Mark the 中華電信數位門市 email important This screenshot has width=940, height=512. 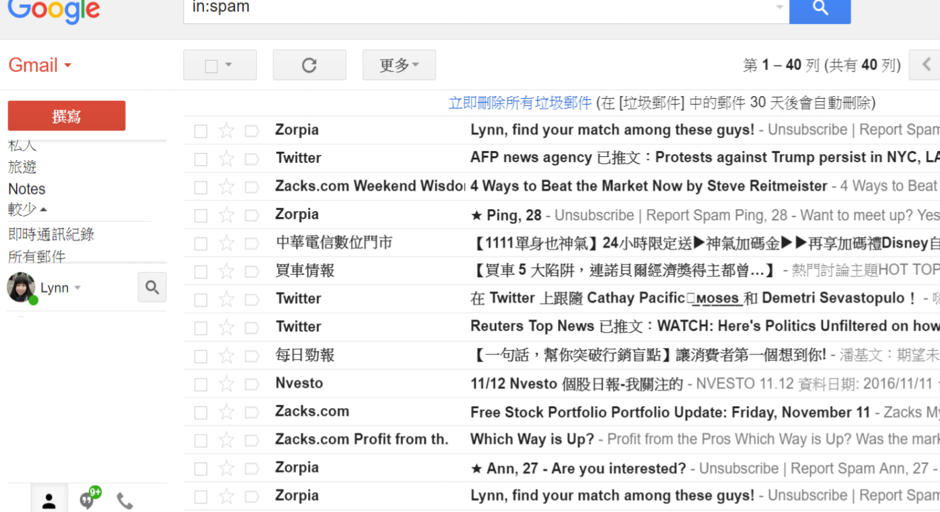point(252,243)
